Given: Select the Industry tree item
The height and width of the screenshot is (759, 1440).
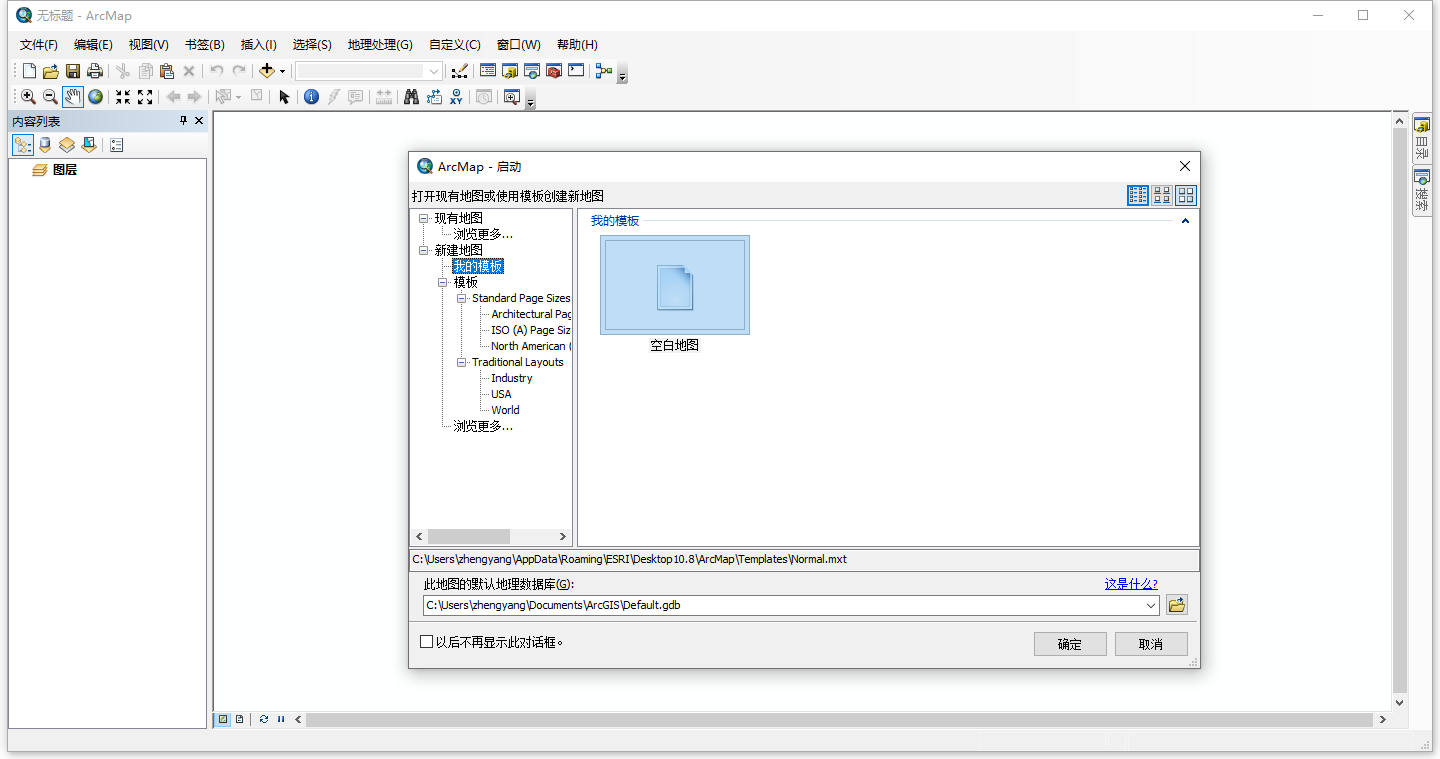Looking at the screenshot, I should point(512,378).
